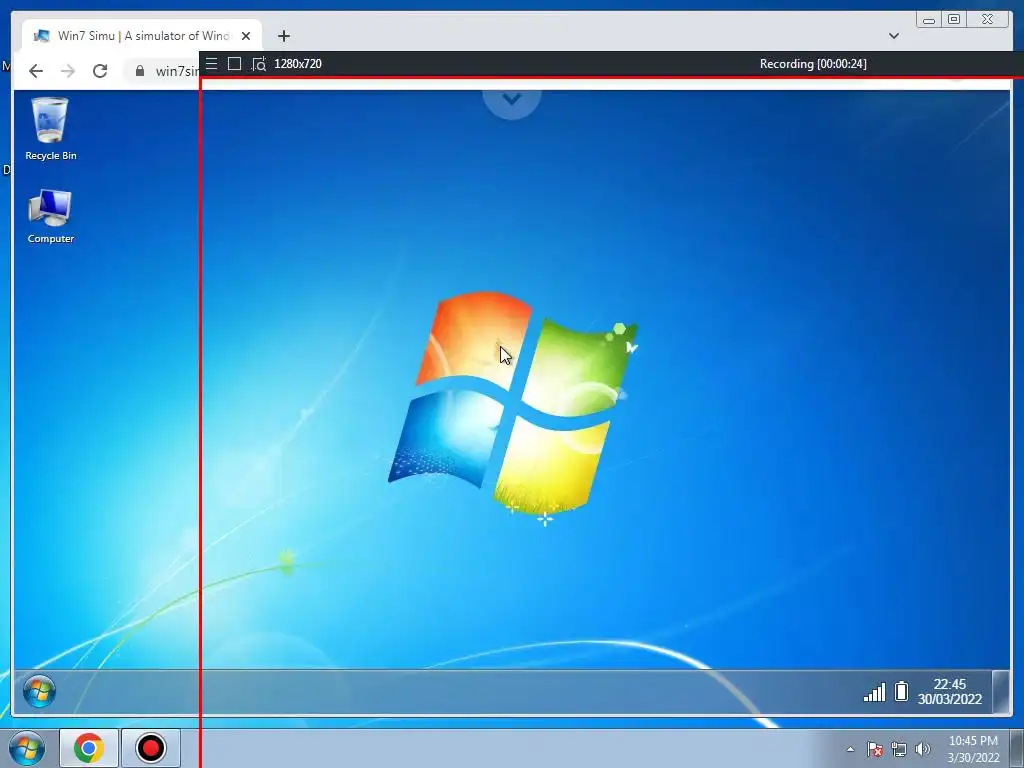This screenshot has height=768, width=1024.
Task: Select the Win7 Simu browser tab
Action: 142,36
